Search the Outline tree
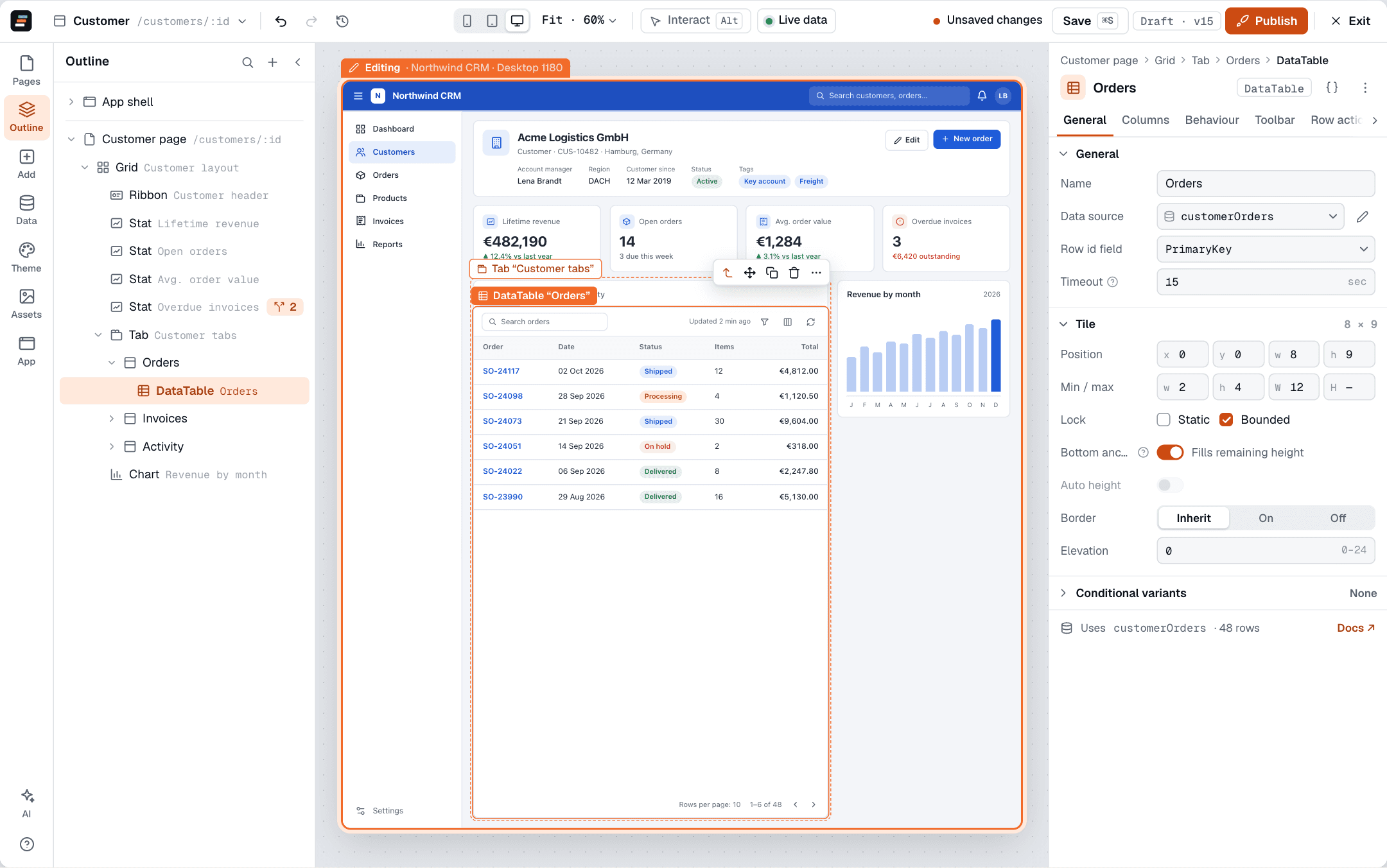This screenshot has height=868, width=1387. [247, 62]
